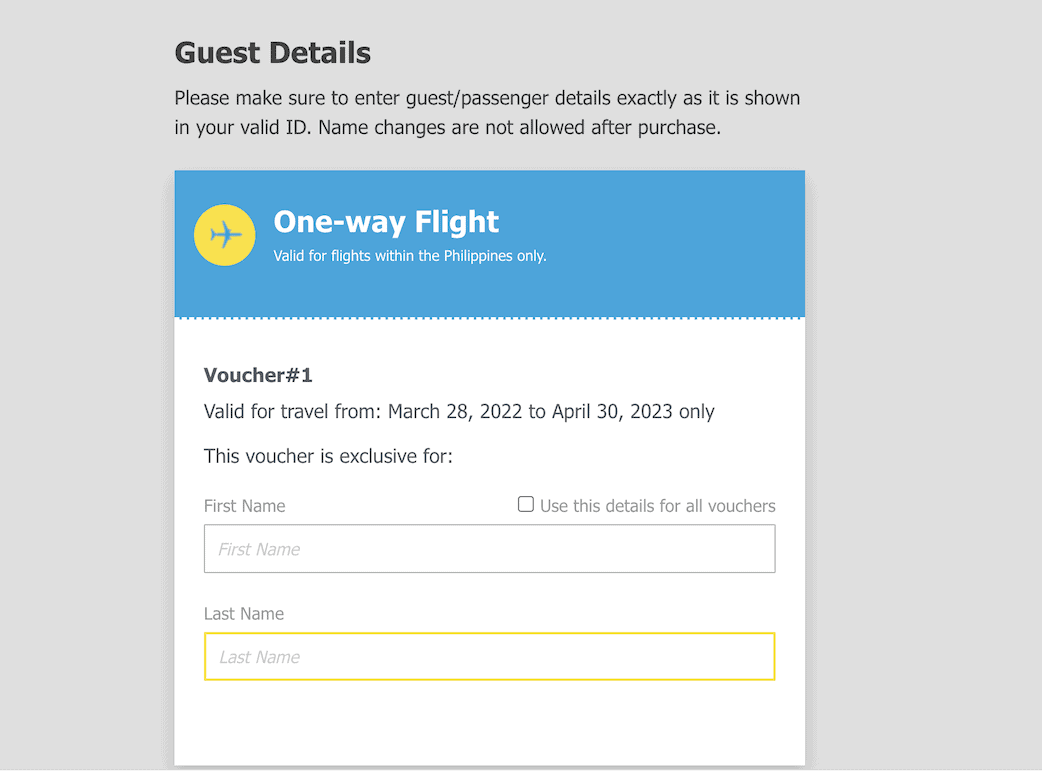Viewport: 1042px width, 774px height.
Task: Check 'Use this details for all vouchers'
Action: point(526,504)
